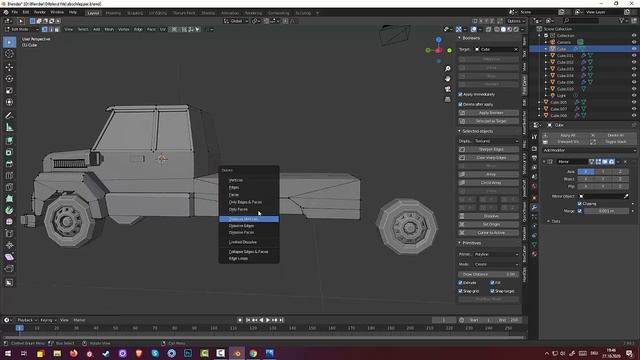Activate the Scale tool
Image resolution: width=640 pixels, height=360 pixels.
click(9, 90)
